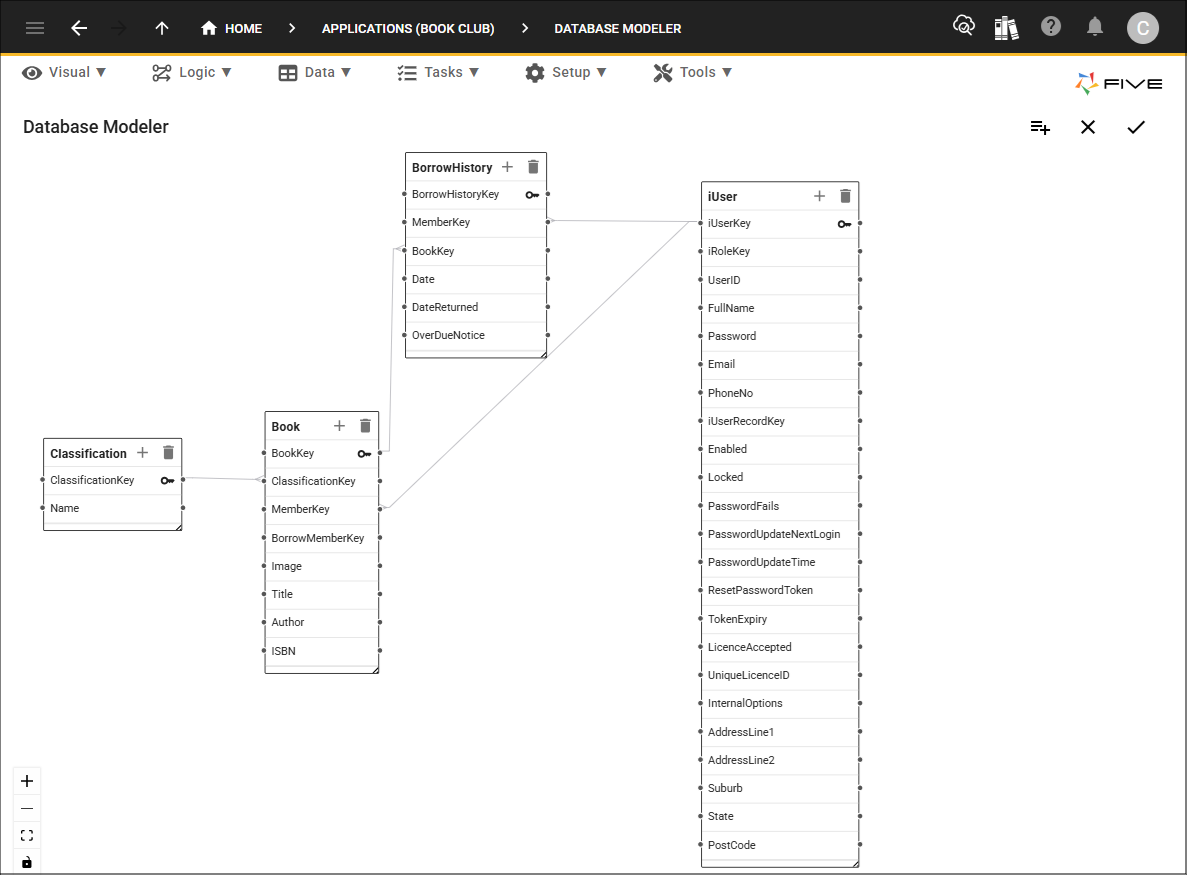1187x875 pixels.
Task: Select the BorrowMemberKey field in Book
Action: (322, 538)
